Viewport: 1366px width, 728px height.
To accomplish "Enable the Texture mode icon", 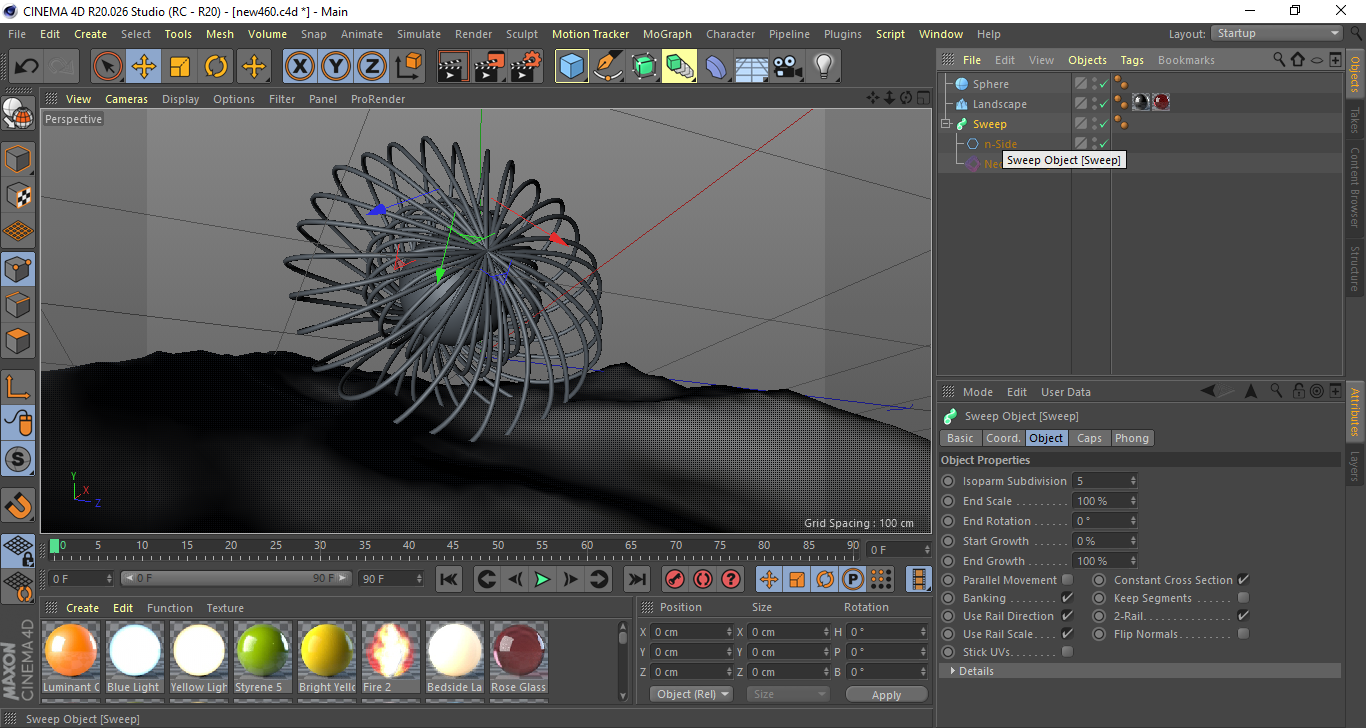I will point(19,195).
